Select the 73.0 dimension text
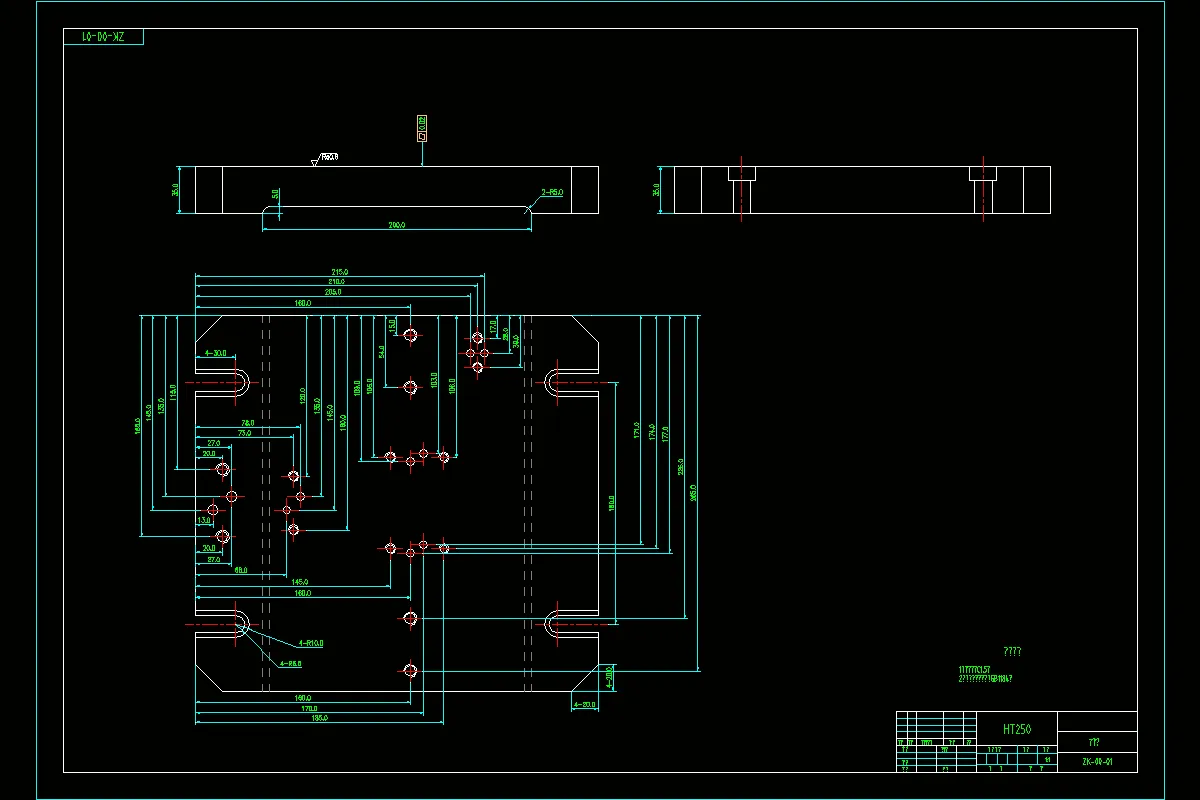The height and width of the screenshot is (800, 1200). point(245,434)
